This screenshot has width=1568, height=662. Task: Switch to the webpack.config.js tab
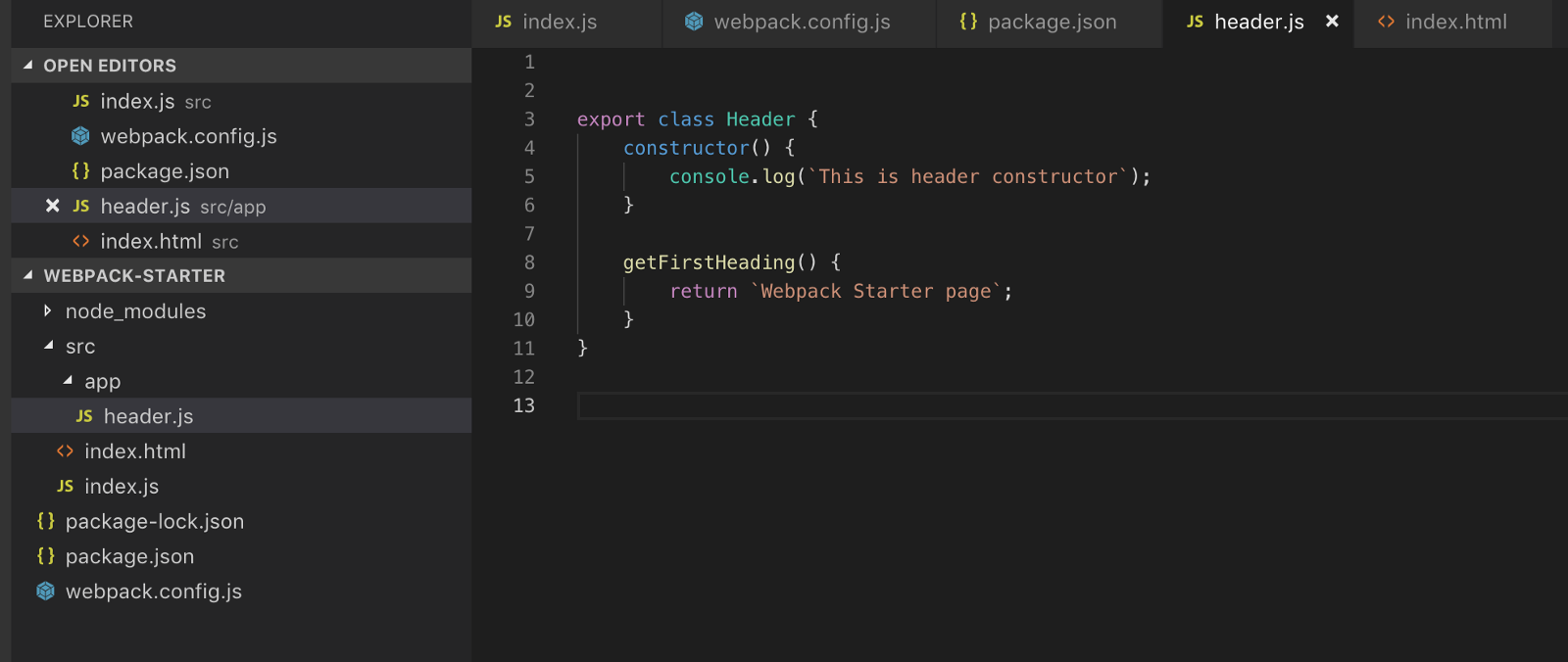click(x=801, y=22)
